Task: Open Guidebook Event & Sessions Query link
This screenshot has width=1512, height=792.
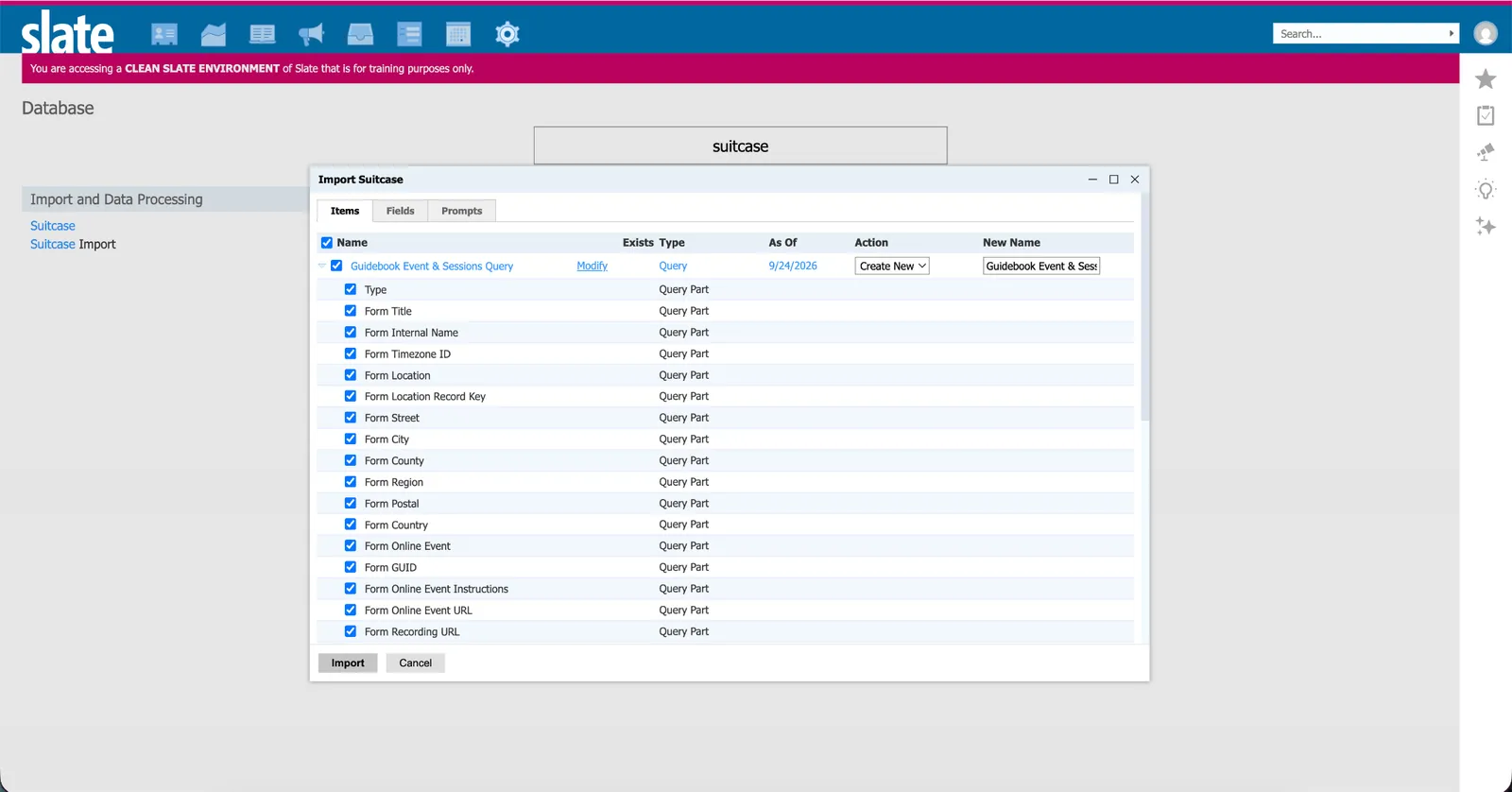Action: click(x=432, y=267)
